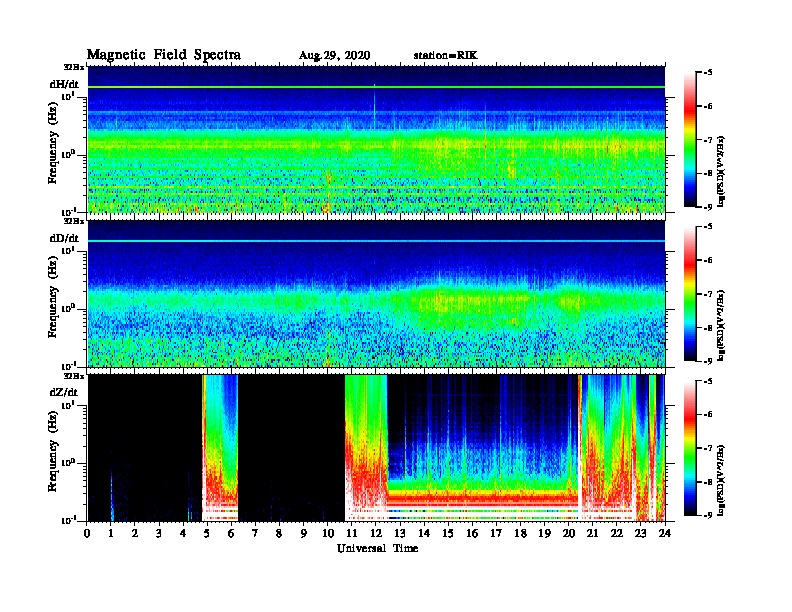Click hour tick label '3' on time axis
This screenshot has width=792, height=612.
point(159,533)
